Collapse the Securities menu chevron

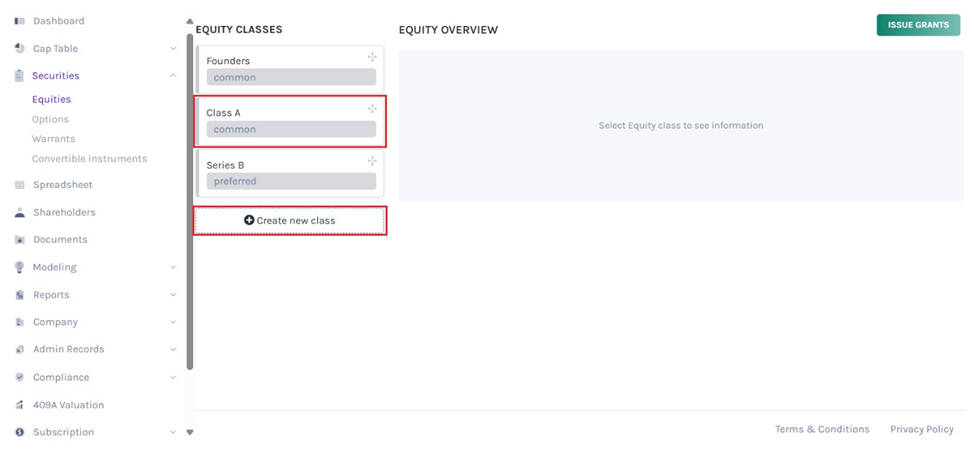173,76
